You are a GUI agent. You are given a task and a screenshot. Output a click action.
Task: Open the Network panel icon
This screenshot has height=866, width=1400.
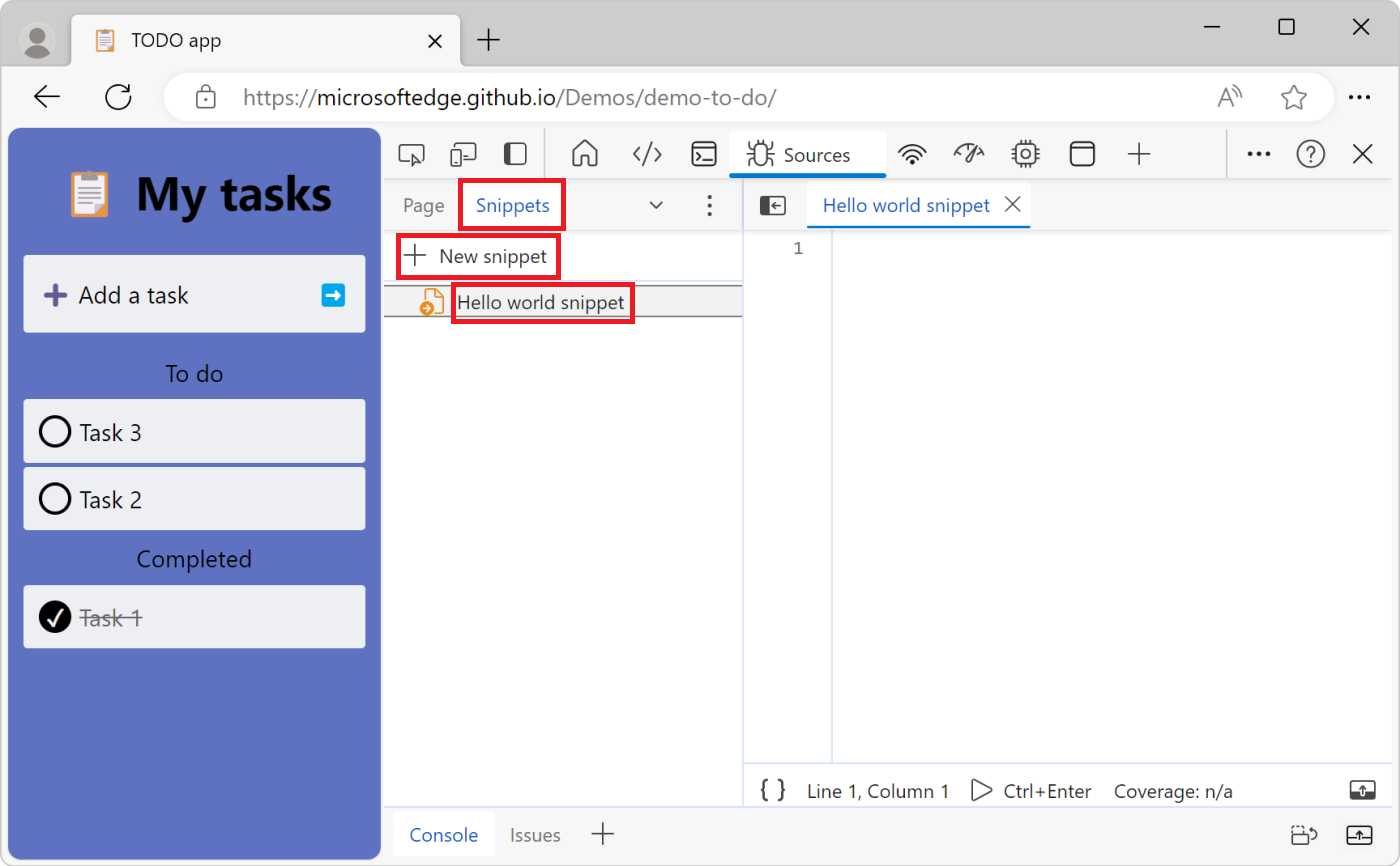point(913,154)
